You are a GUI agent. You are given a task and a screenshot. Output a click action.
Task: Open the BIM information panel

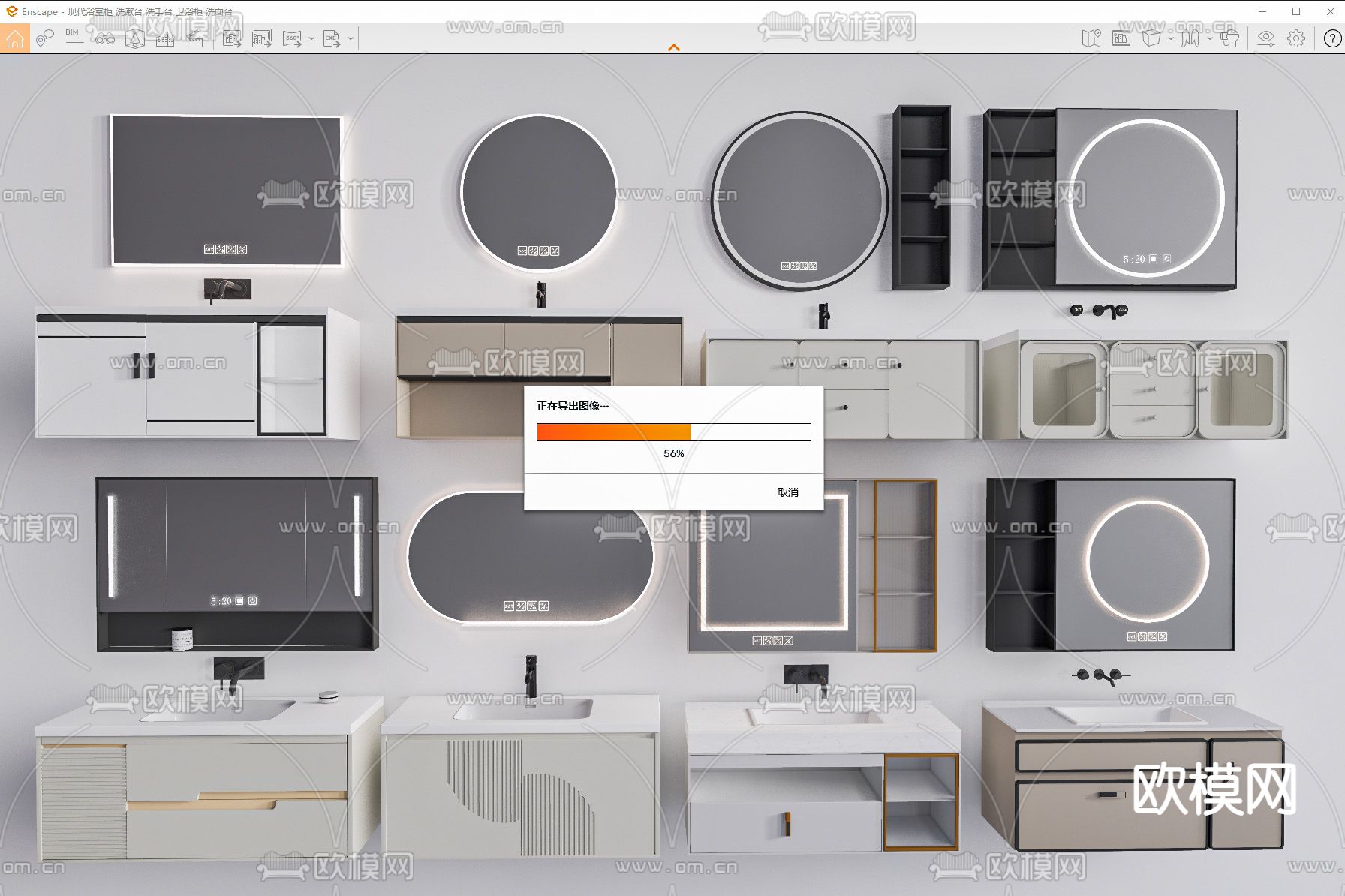point(74,38)
